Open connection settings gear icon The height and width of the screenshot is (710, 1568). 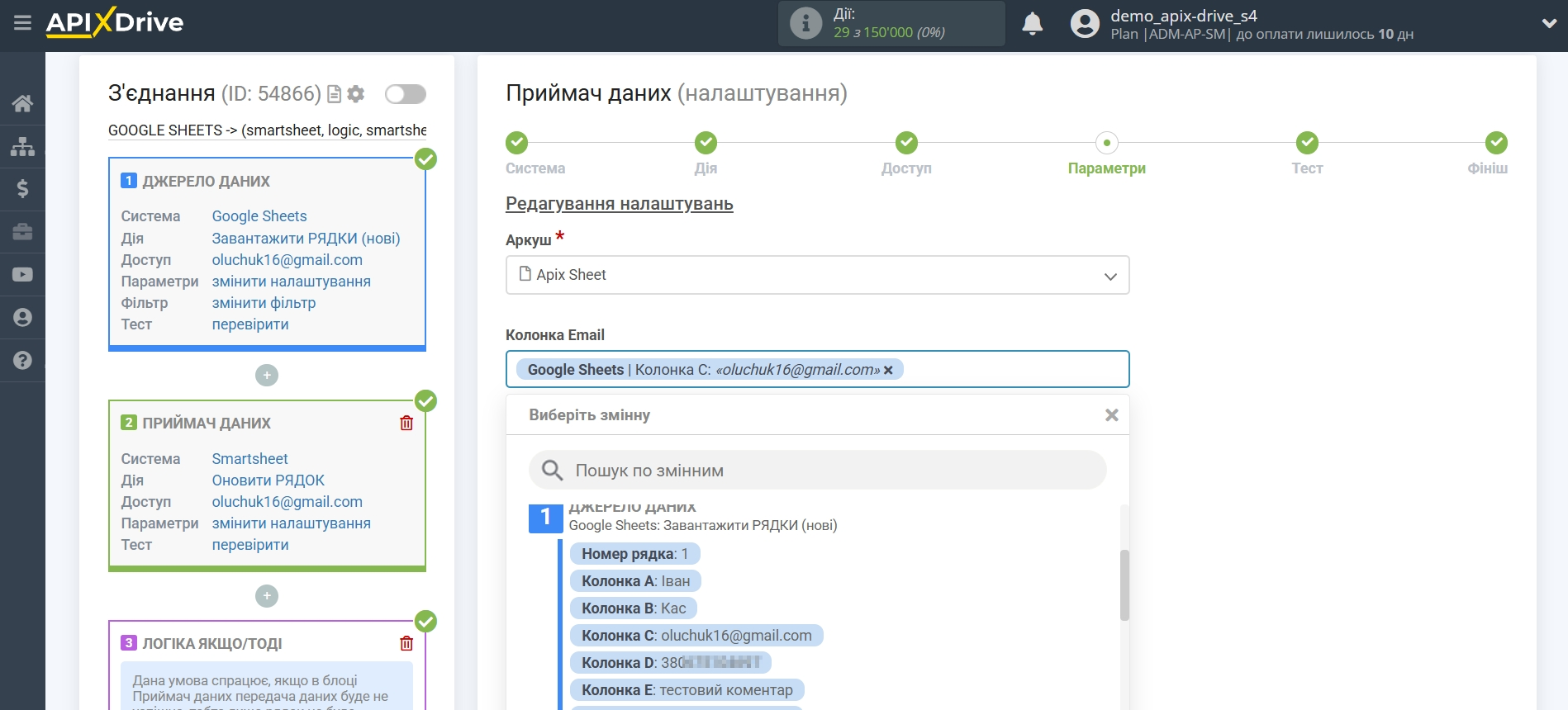coord(356,94)
